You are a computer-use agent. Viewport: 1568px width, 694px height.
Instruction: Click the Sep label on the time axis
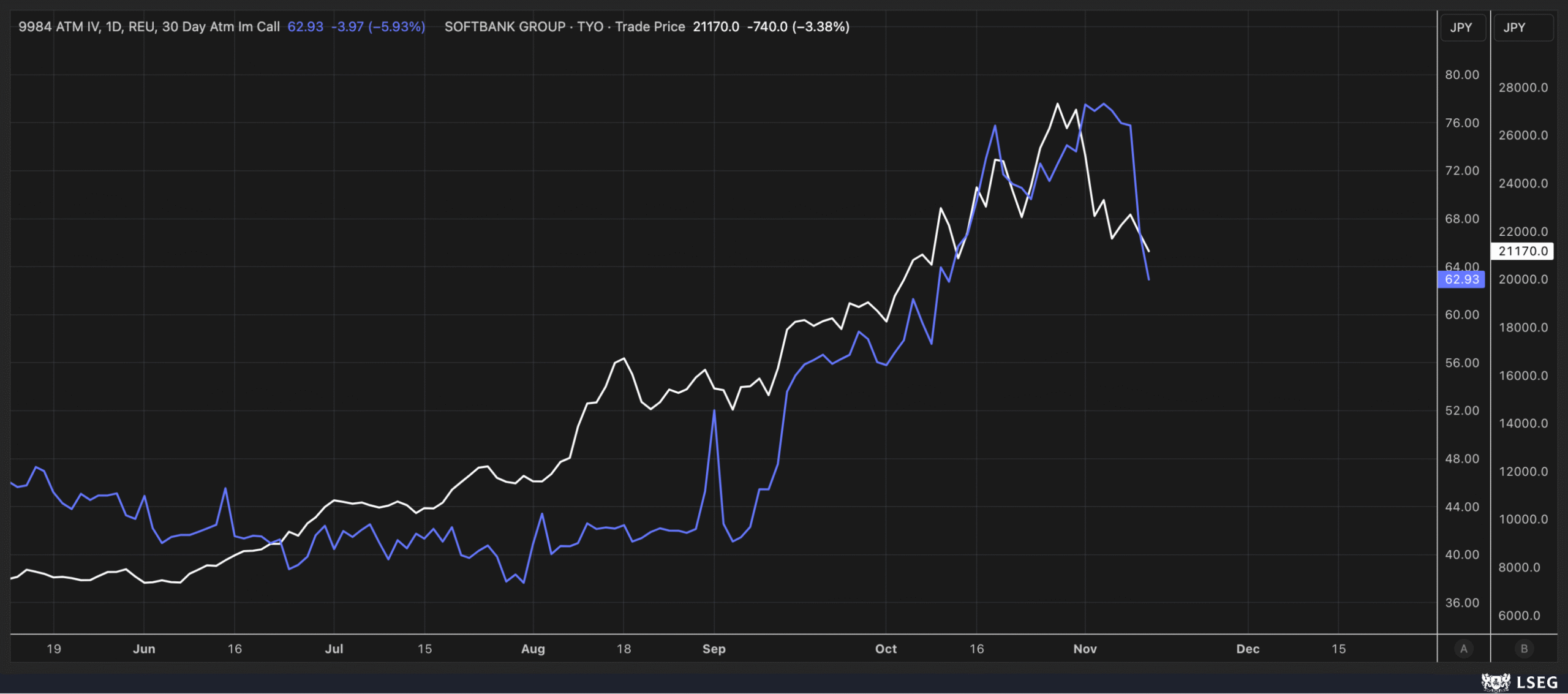pyautogui.click(x=714, y=649)
